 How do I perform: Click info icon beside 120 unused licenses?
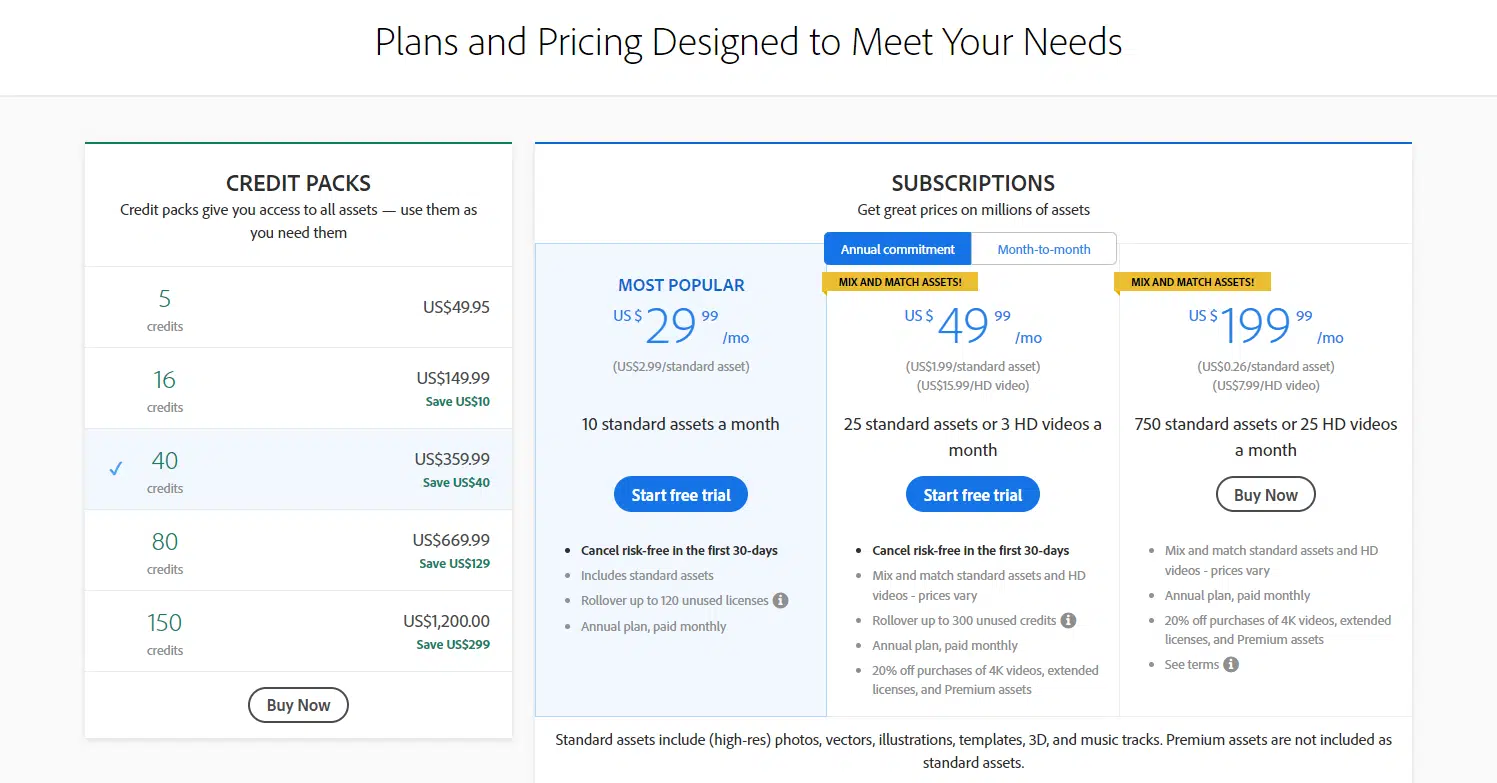pyautogui.click(x=781, y=601)
